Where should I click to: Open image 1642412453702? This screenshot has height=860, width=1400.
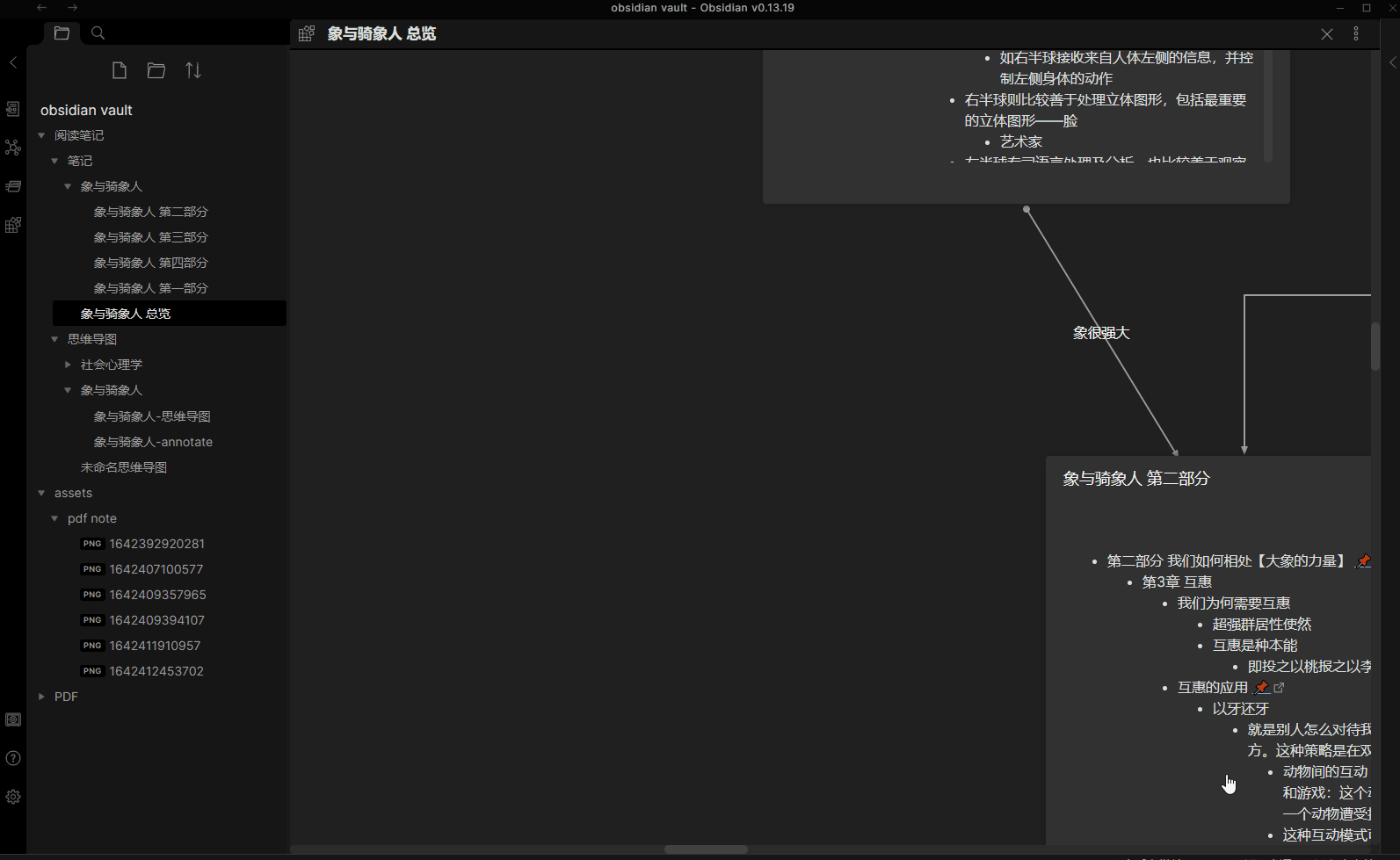156,671
